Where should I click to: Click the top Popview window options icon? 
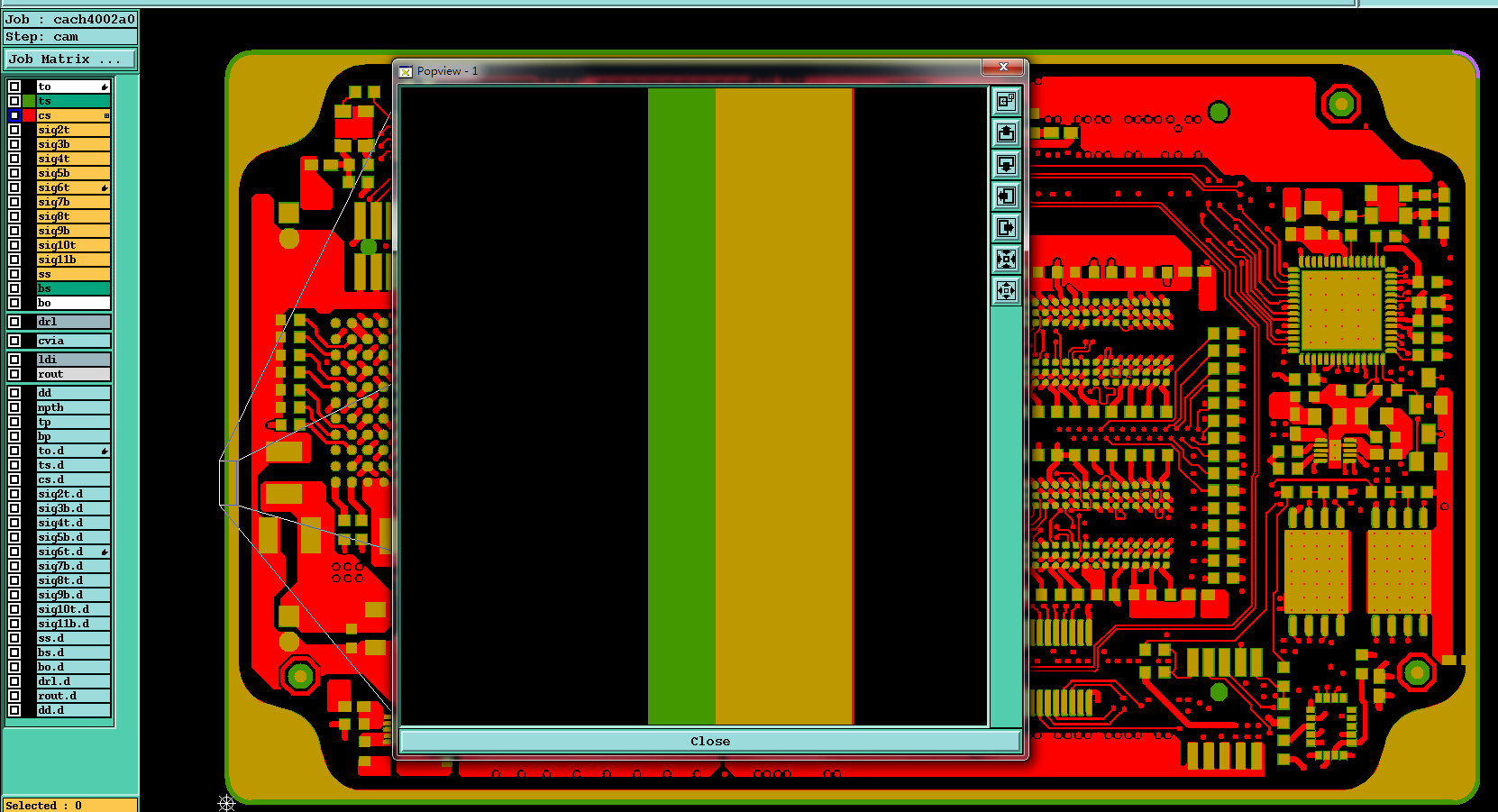coord(1006,101)
